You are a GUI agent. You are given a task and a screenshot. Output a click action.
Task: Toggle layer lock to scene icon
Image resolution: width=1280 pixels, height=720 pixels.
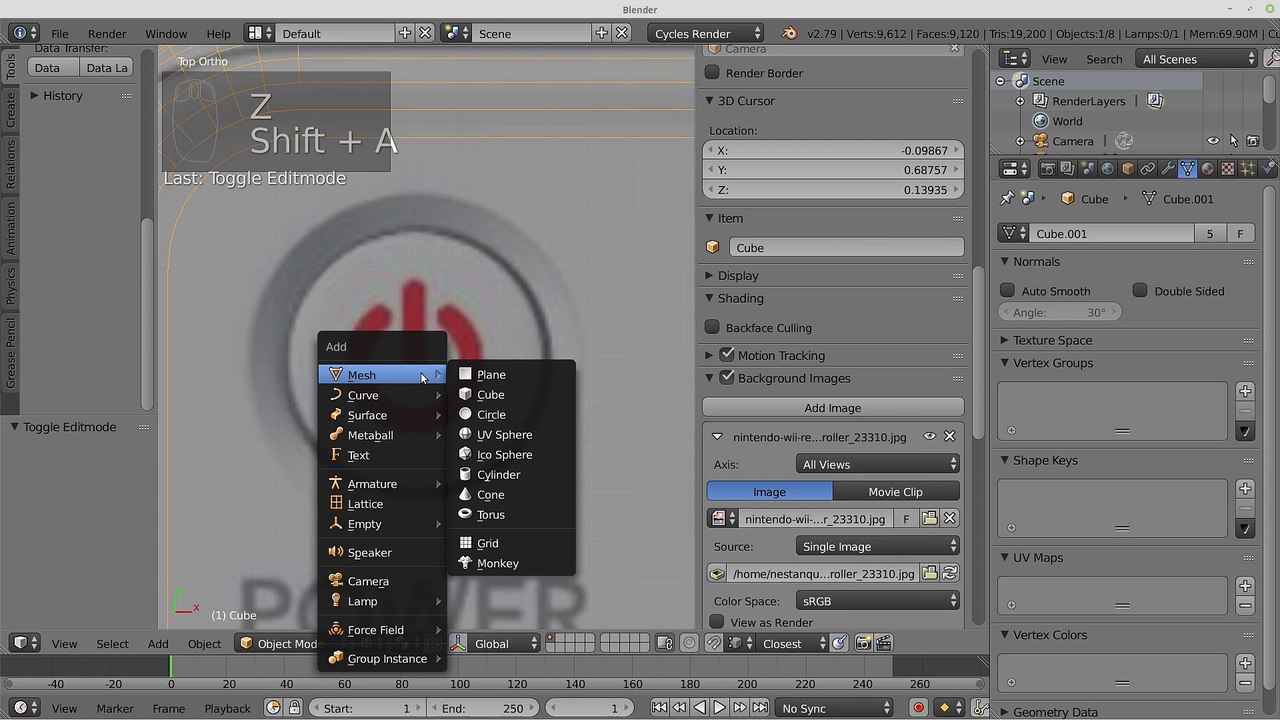tap(665, 643)
